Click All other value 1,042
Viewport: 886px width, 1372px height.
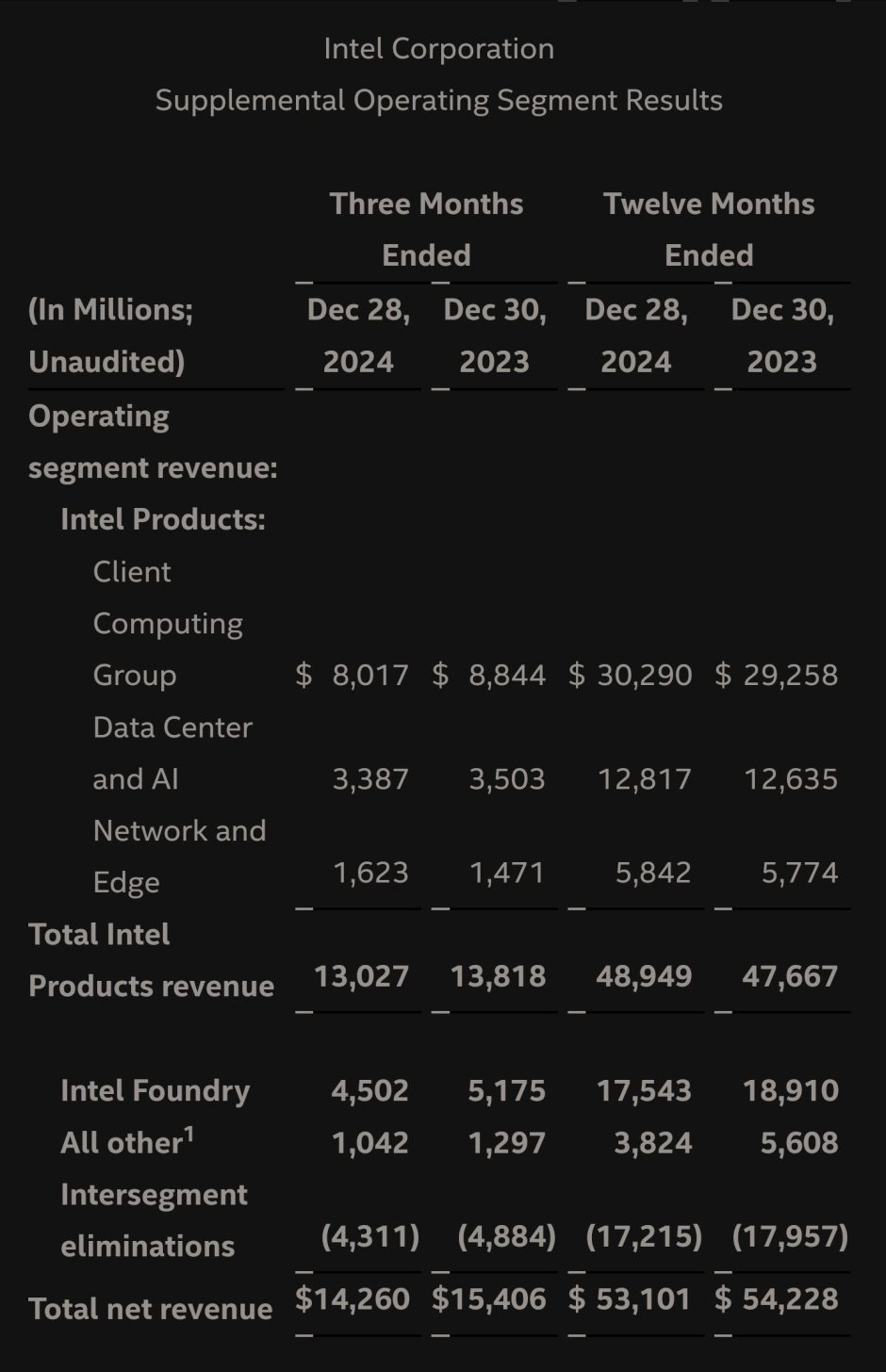pyautogui.click(x=370, y=1142)
